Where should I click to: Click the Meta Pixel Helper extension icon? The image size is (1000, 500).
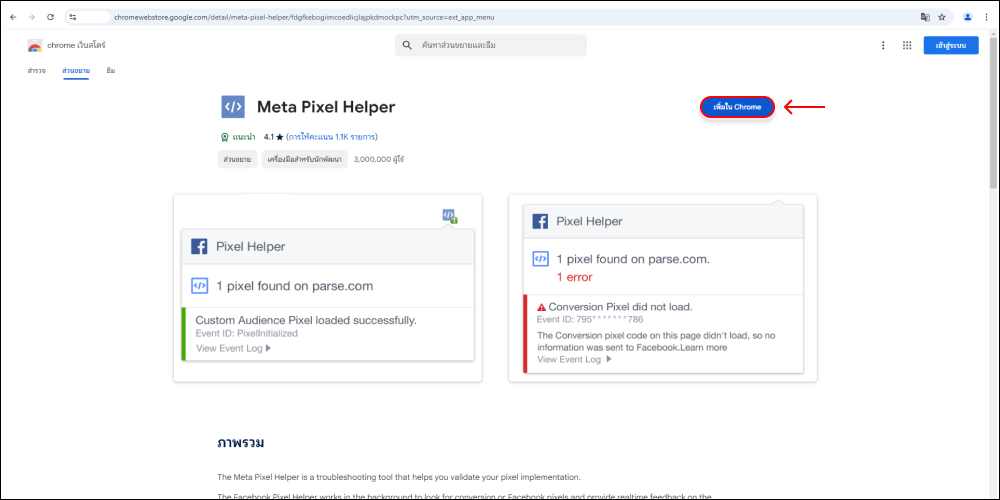click(x=233, y=107)
